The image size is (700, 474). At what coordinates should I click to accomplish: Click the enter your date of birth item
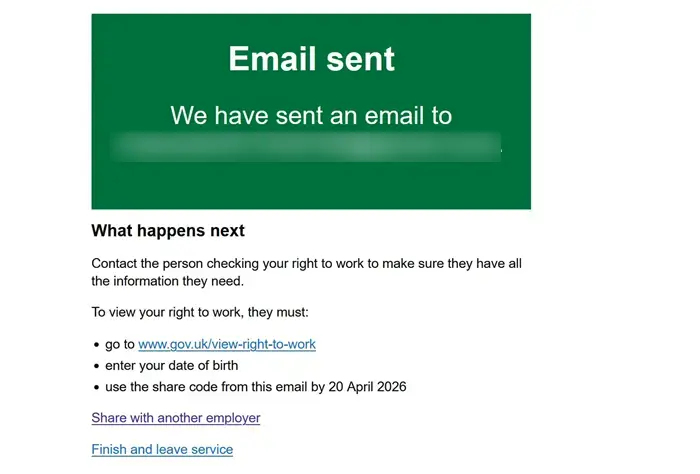pyautogui.click(x=172, y=365)
